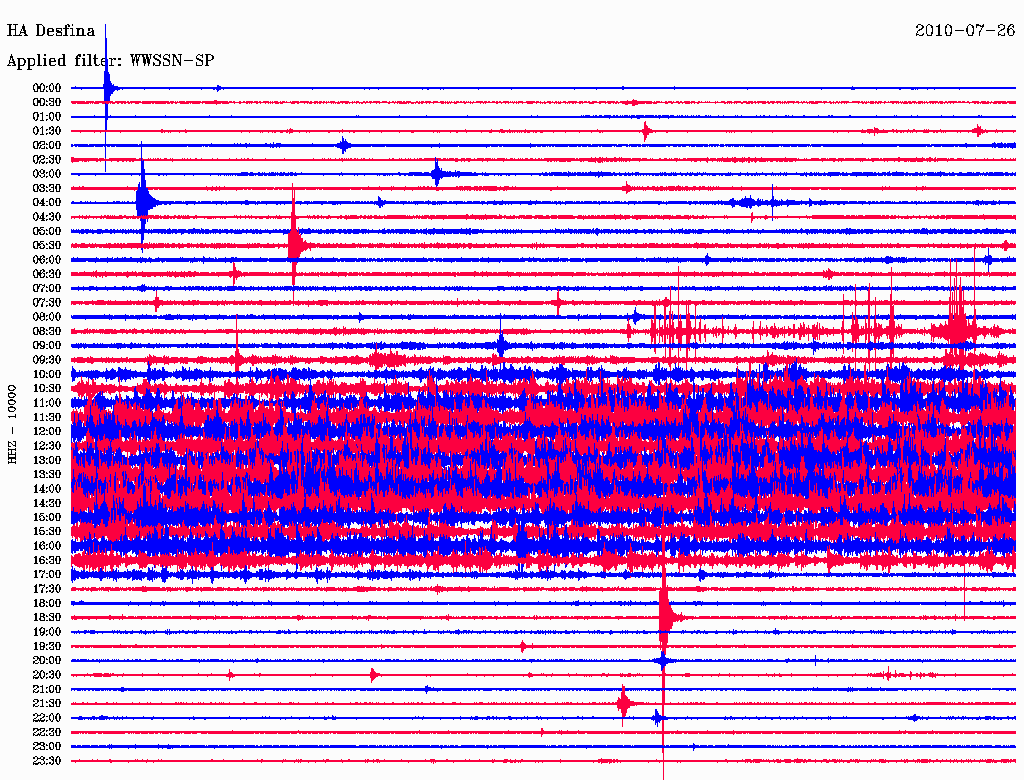The height and width of the screenshot is (780, 1024).
Task: Select the 05:00 time label
Action: (47, 231)
